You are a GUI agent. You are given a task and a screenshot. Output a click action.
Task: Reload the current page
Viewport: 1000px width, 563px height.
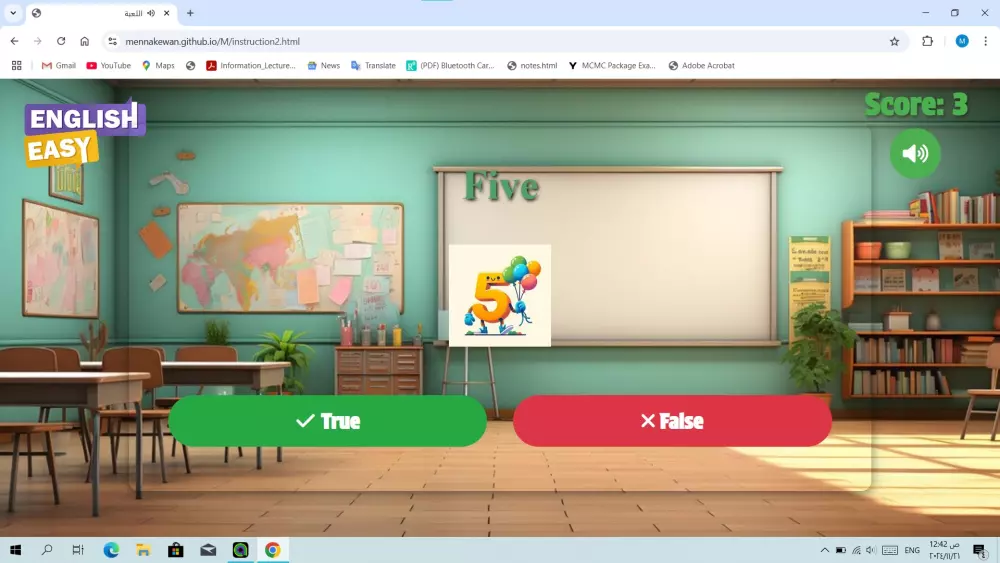coord(61,41)
